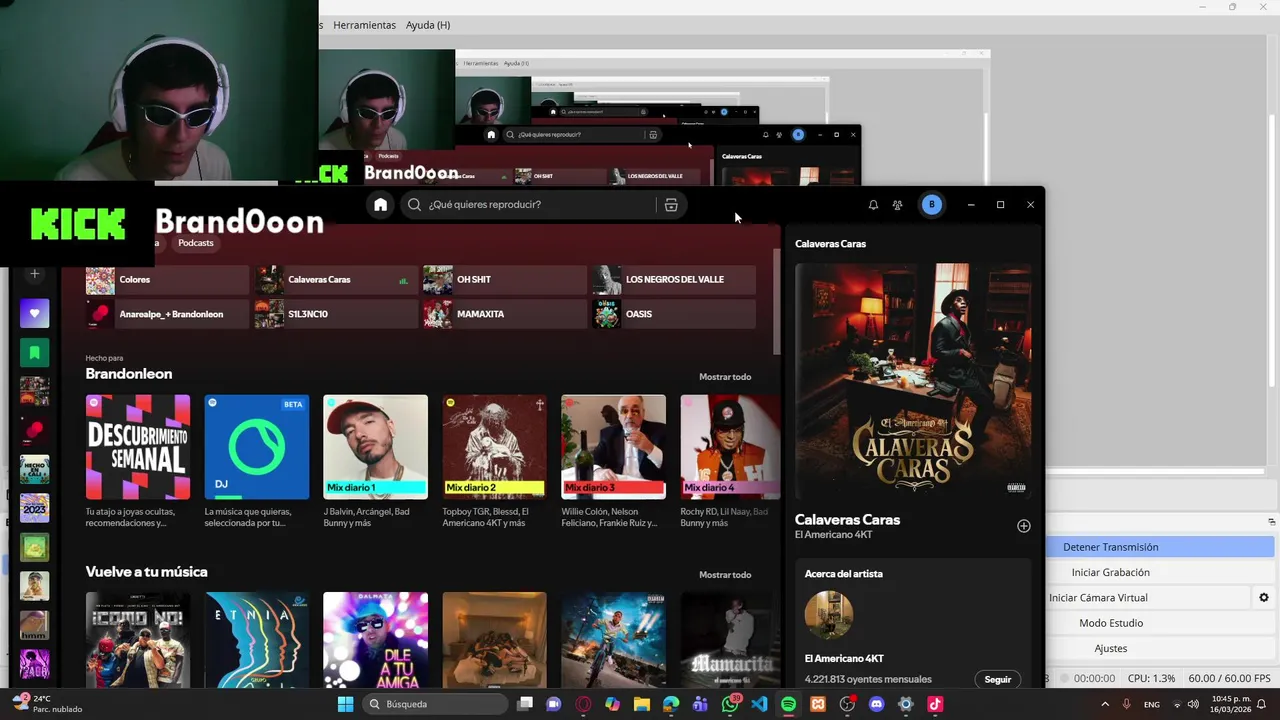1280x720 pixels.
Task: Click the microphone icon in the system tray
Action: (x=1127, y=704)
